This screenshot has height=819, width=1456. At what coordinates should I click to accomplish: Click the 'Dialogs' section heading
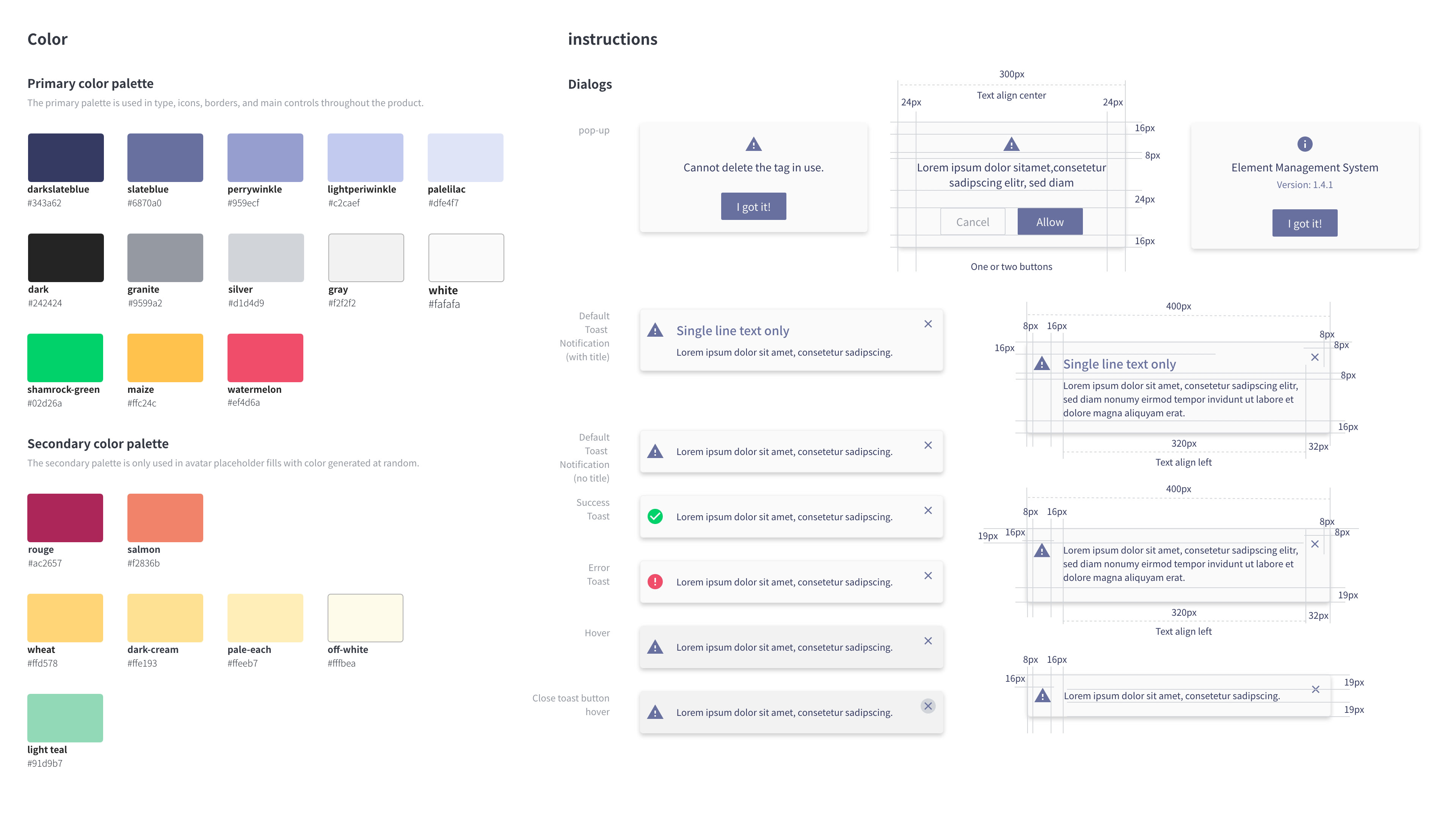(x=590, y=84)
